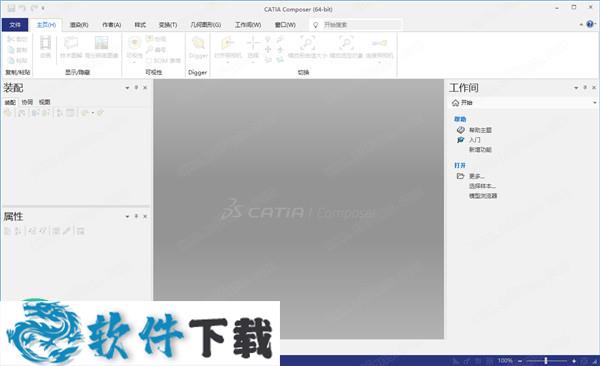
Task: Select the 装配 tab in assembly panel
Action: click(10, 102)
